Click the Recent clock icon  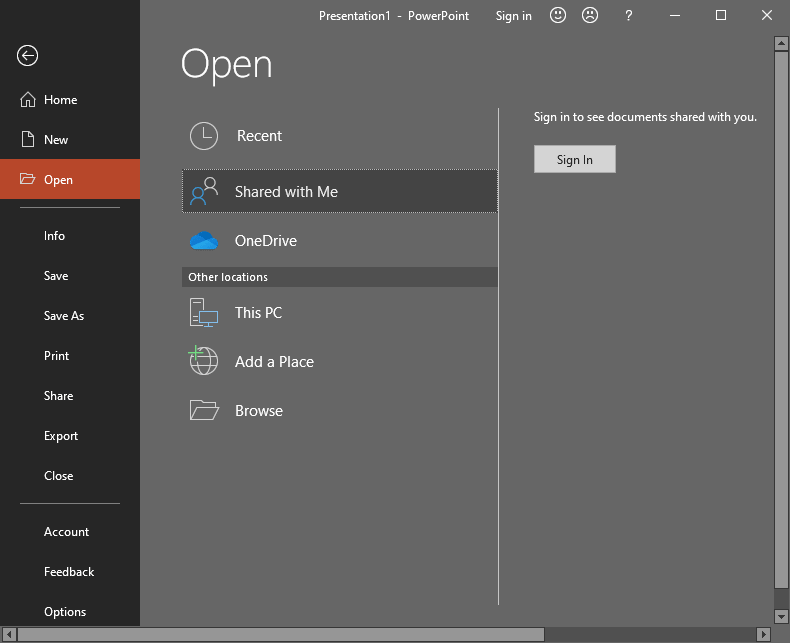point(204,136)
